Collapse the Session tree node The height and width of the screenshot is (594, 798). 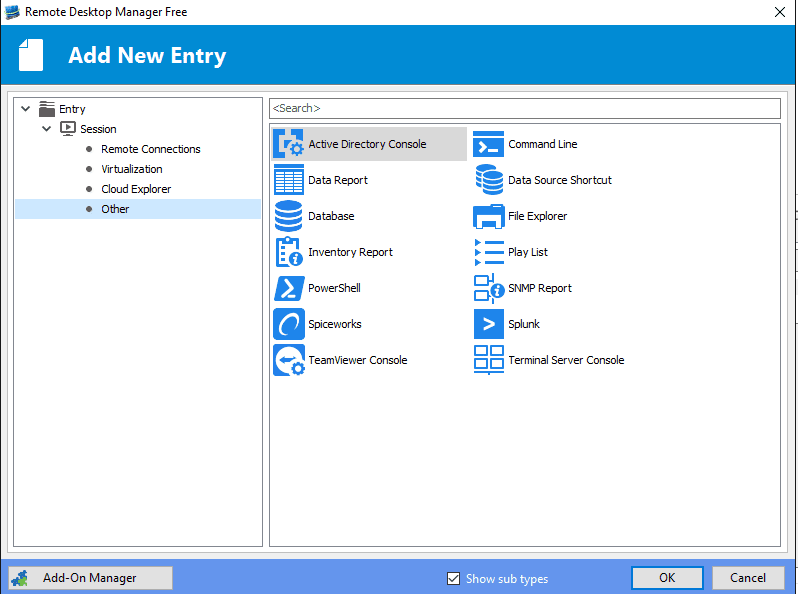coord(46,129)
